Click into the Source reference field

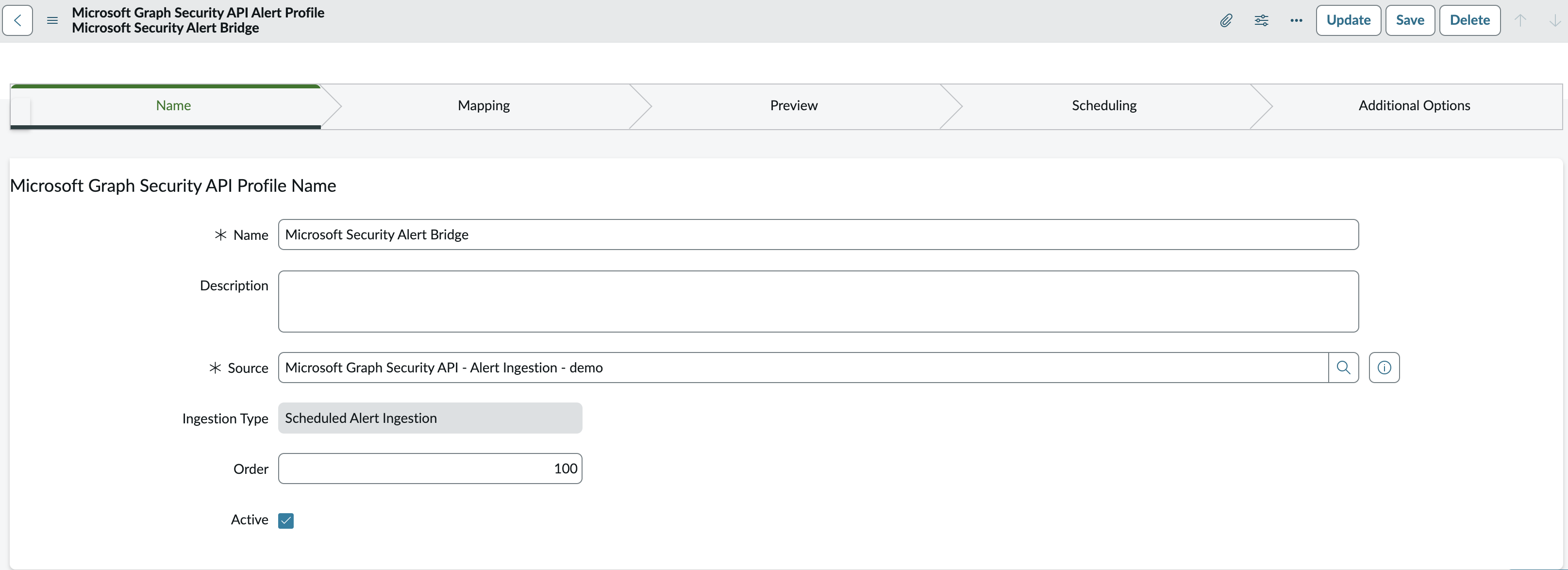(x=803, y=367)
